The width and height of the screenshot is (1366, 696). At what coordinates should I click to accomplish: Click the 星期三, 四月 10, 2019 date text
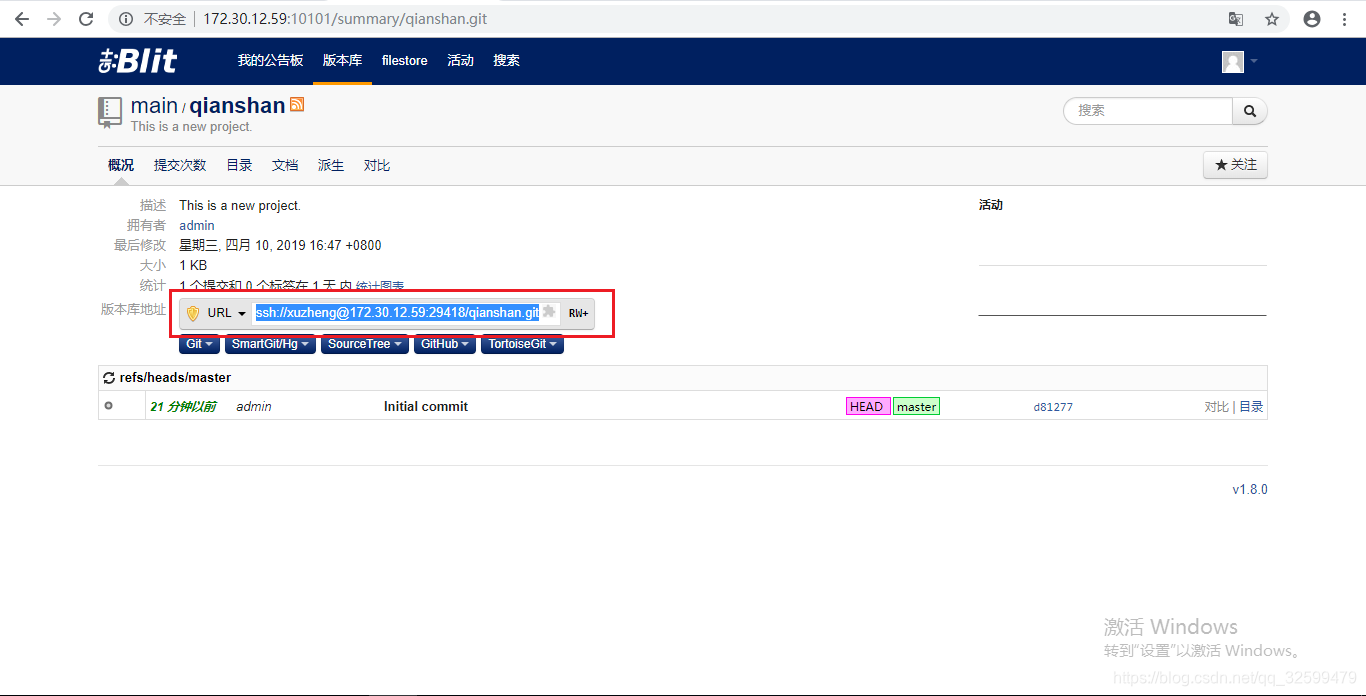(280, 245)
